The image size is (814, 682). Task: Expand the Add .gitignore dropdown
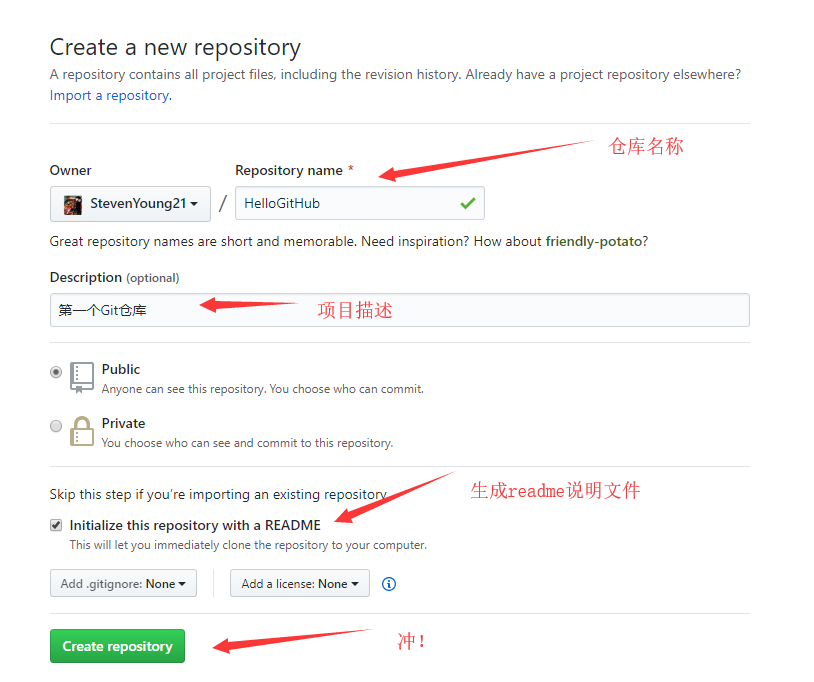click(124, 583)
